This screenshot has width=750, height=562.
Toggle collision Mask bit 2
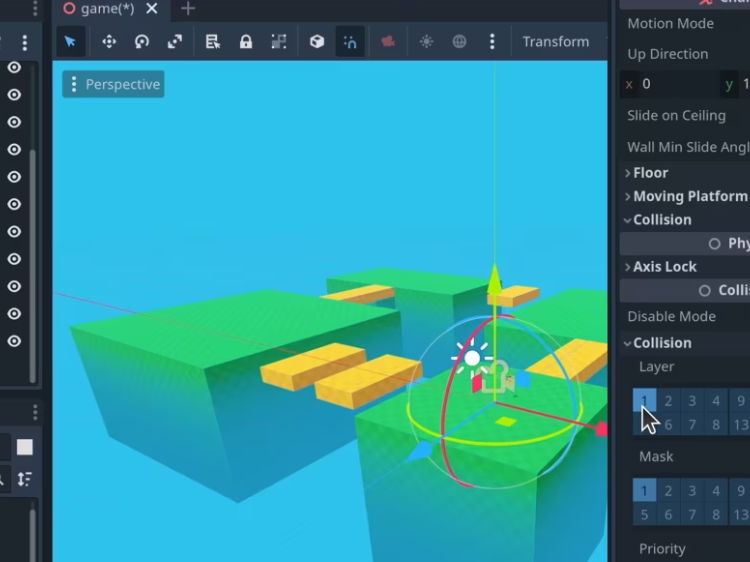(668, 490)
